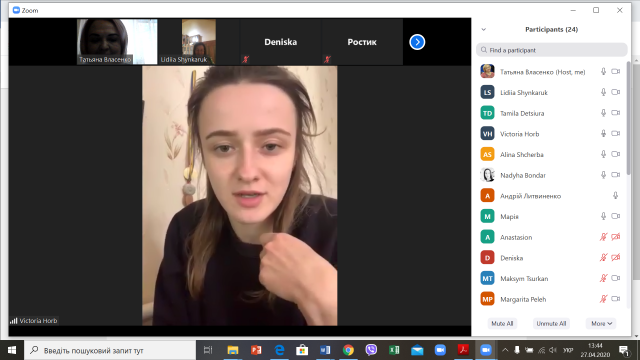Viewport: 640px width, 360px height.
Task: Select Lidiia Shynkaruk video thumbnail
Action: (x=199, y=42)
